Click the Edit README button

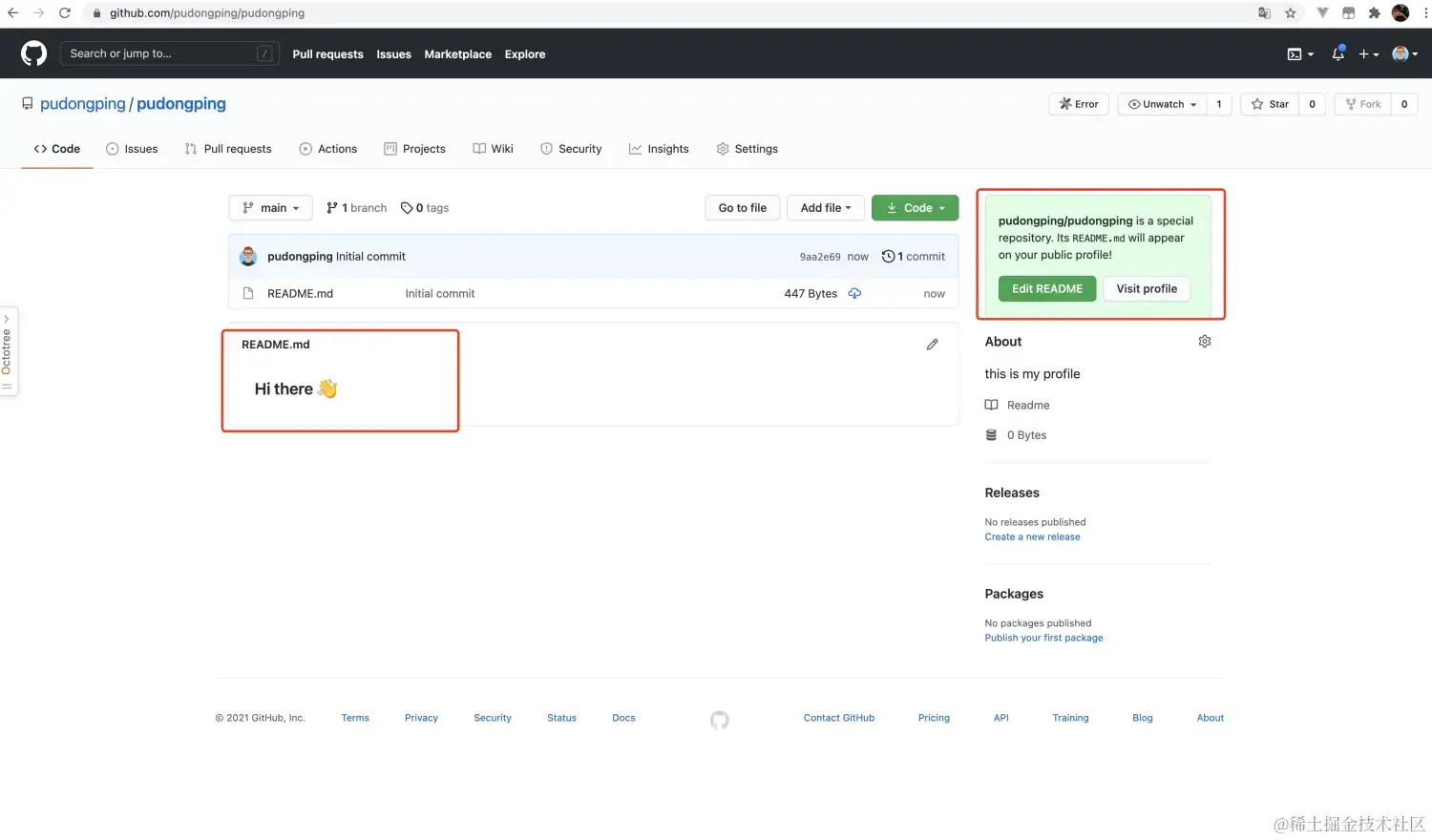pyautogui.click(x=1046, y=288)
